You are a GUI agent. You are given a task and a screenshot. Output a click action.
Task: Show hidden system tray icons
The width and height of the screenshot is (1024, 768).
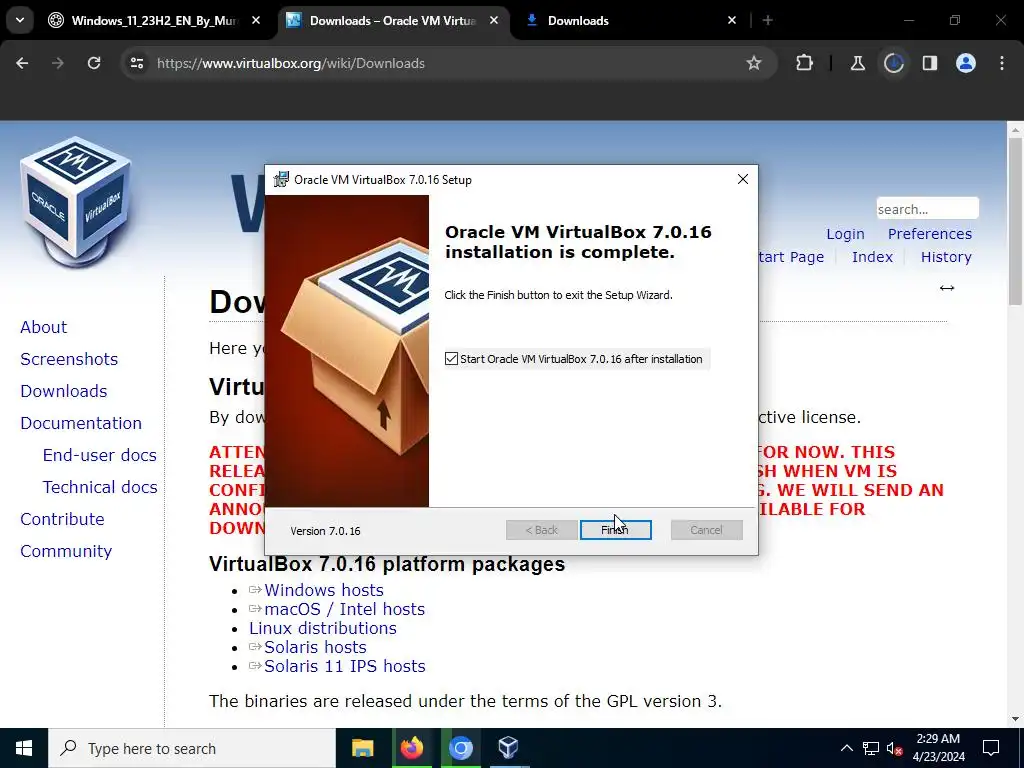click(846, 748)
